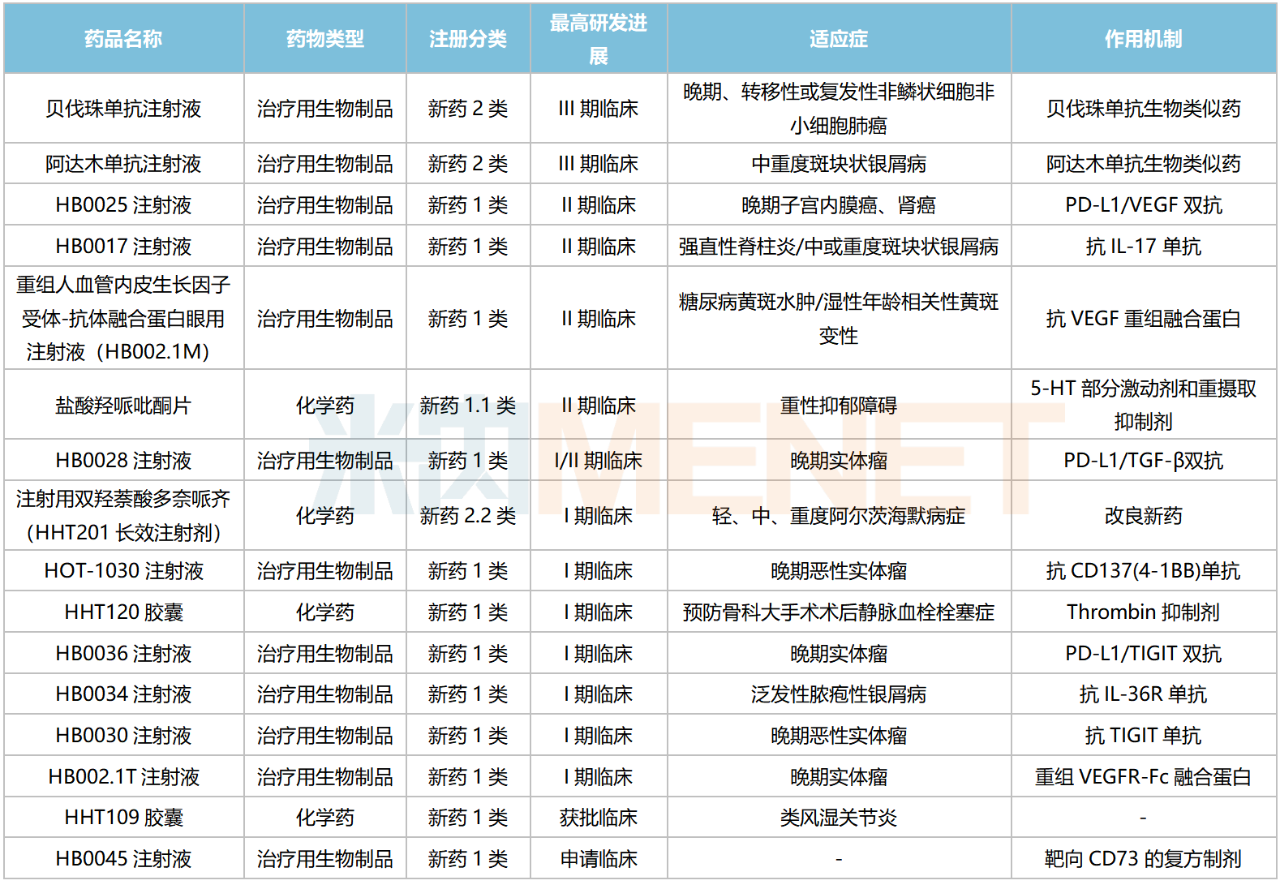This screenshot has height=881, width=1280.
Task: Click the 抗 IL-36R 单抗 cell
Action: pyautogui.click(x=1144, y=694)
